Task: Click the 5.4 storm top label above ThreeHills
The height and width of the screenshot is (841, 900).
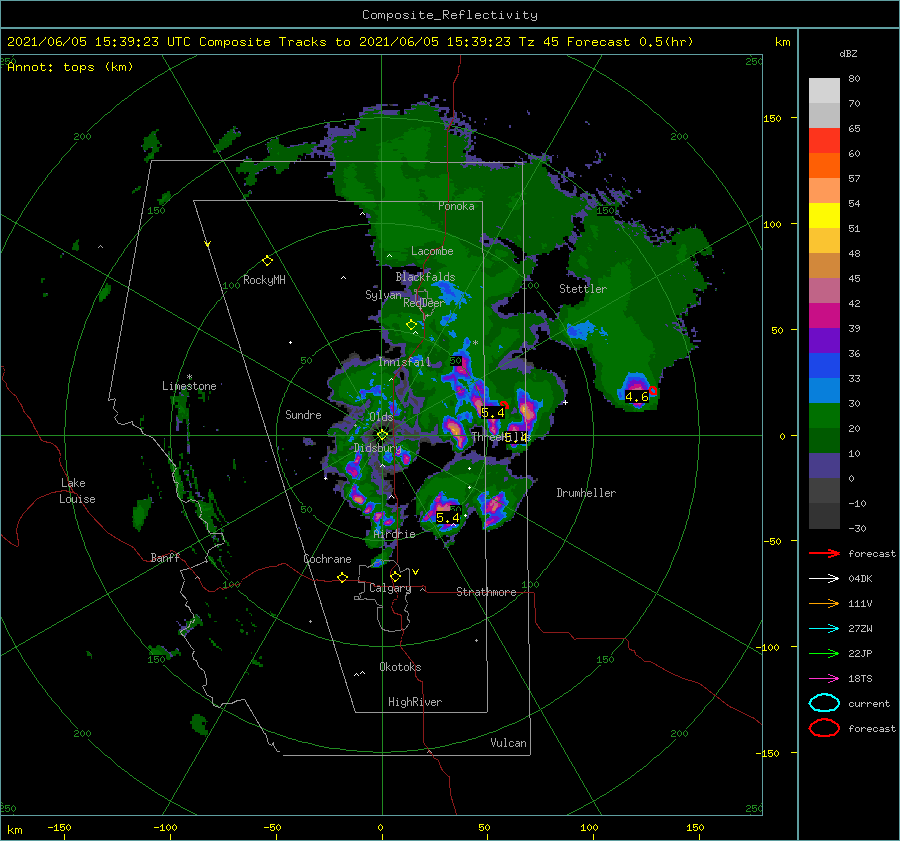Action: (x=492, y=412)
